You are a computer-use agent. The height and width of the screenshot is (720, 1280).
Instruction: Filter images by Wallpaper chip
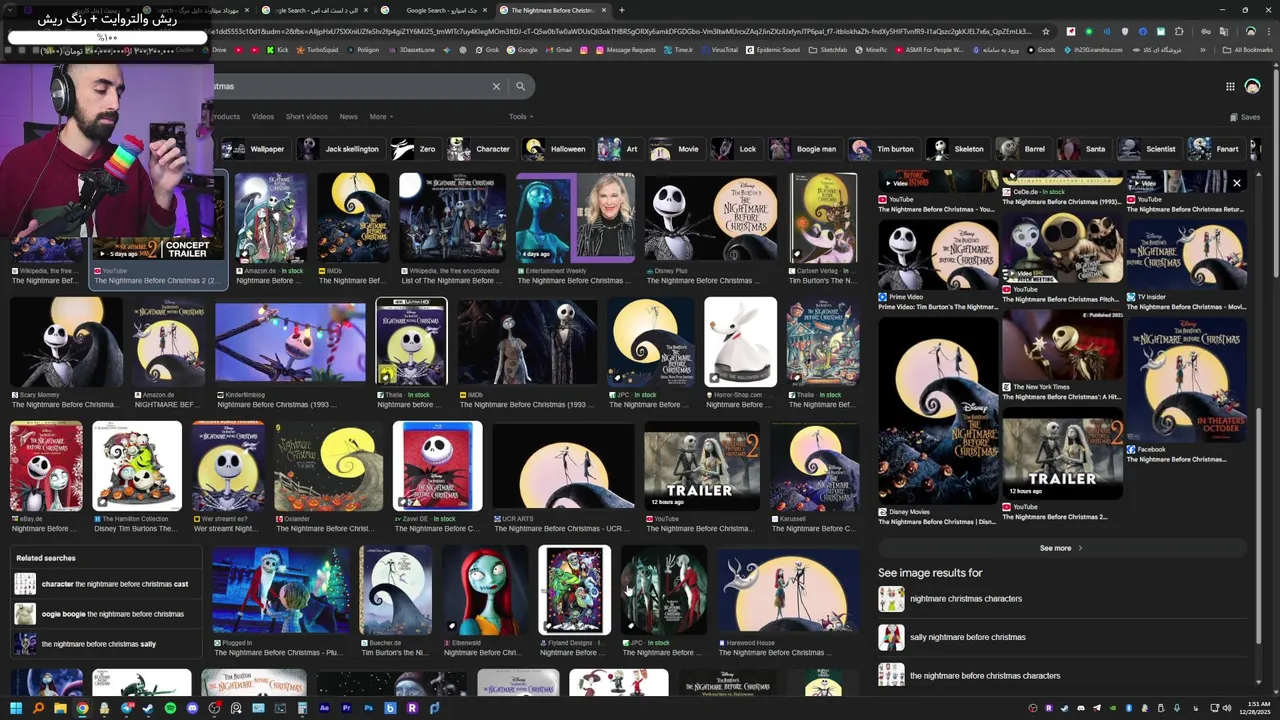click(x=255, y=149)
